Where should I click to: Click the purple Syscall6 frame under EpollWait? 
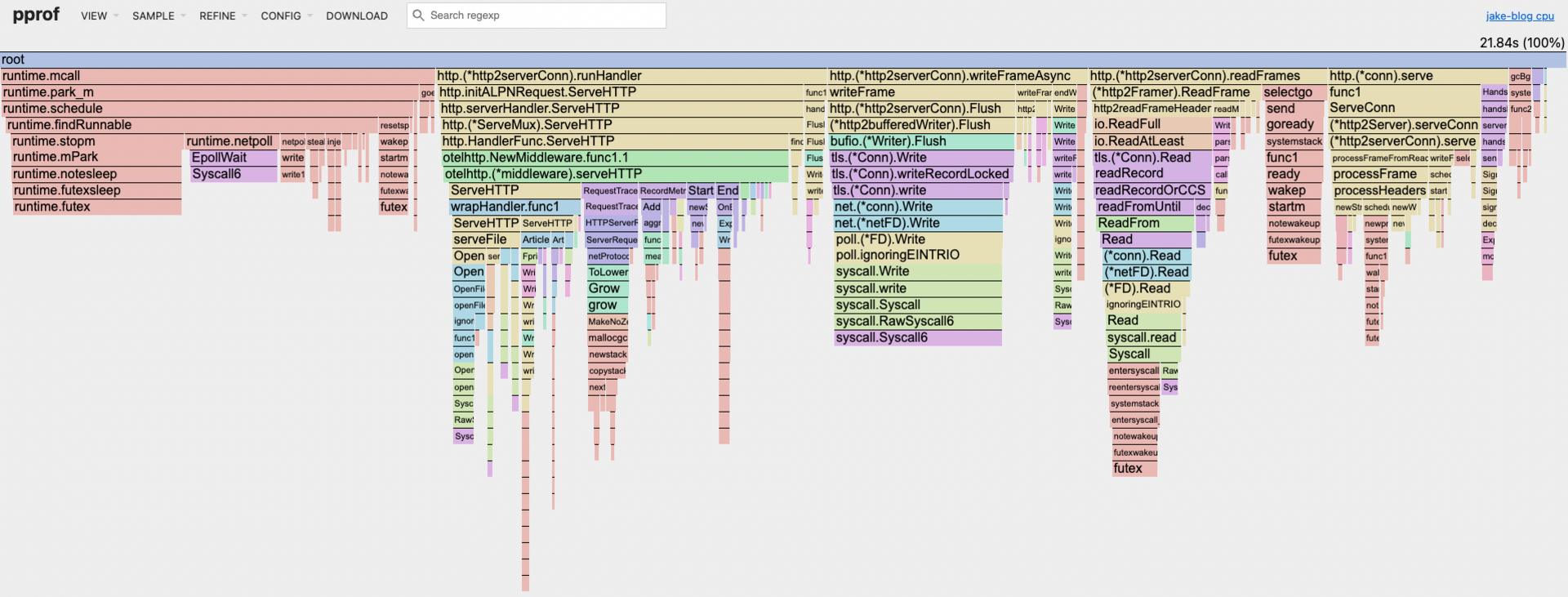point(234,174)
